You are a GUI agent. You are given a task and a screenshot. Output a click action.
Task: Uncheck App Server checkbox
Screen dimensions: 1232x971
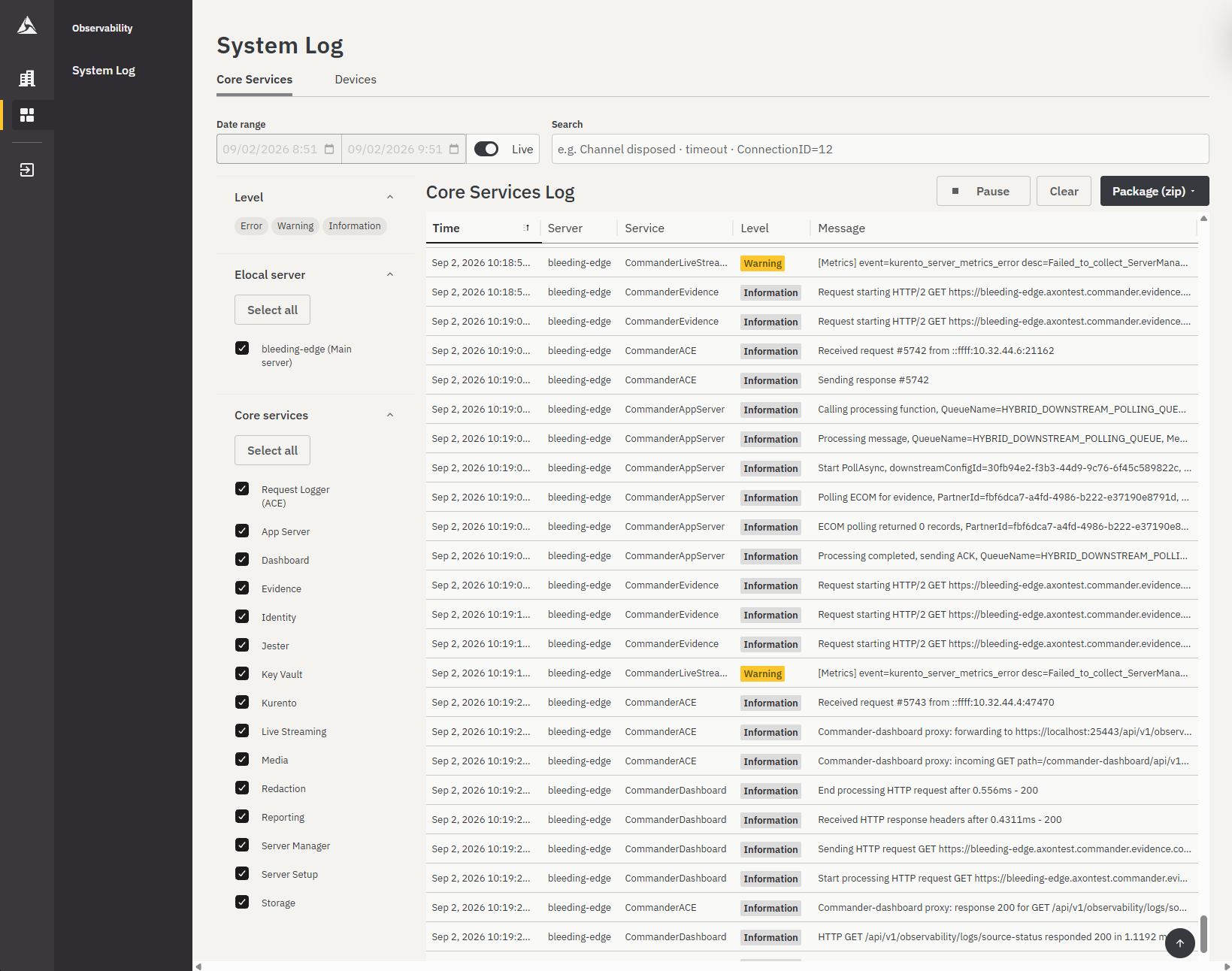[242, 531]
